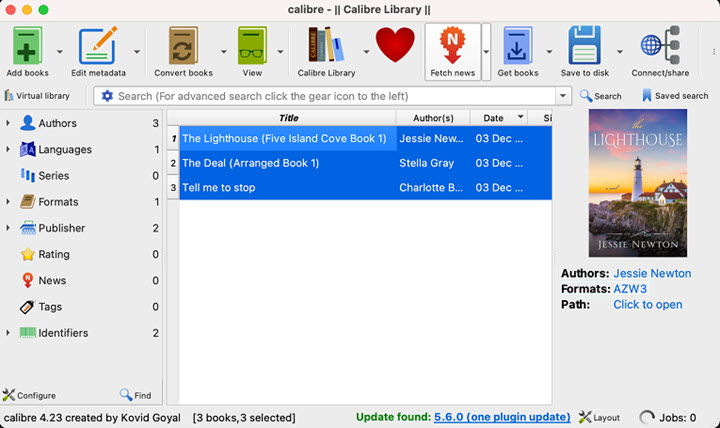This screenshot has height=428, width=720.
Task: Open the Convert books dropdown arrow
Action: pyautogui.click(x=224, y=51)
